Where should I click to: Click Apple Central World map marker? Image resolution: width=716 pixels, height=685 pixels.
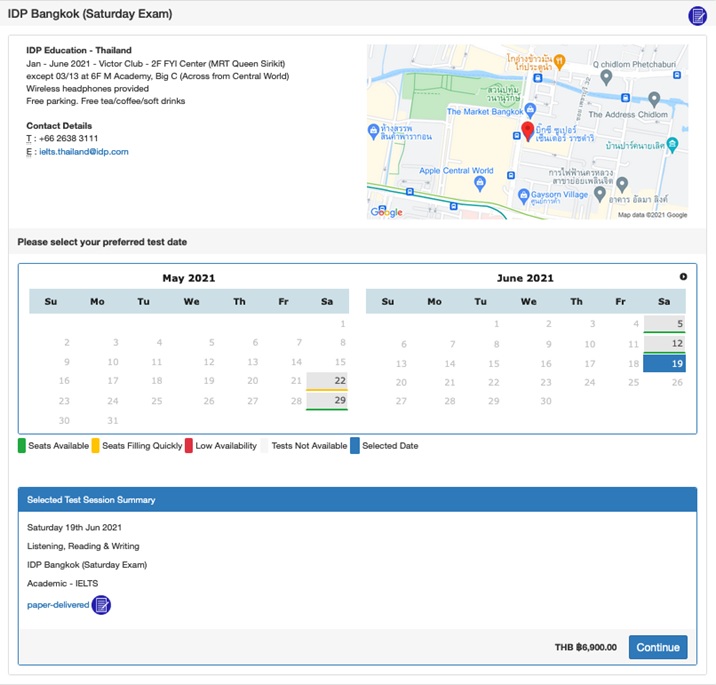[x=479, y=184]
